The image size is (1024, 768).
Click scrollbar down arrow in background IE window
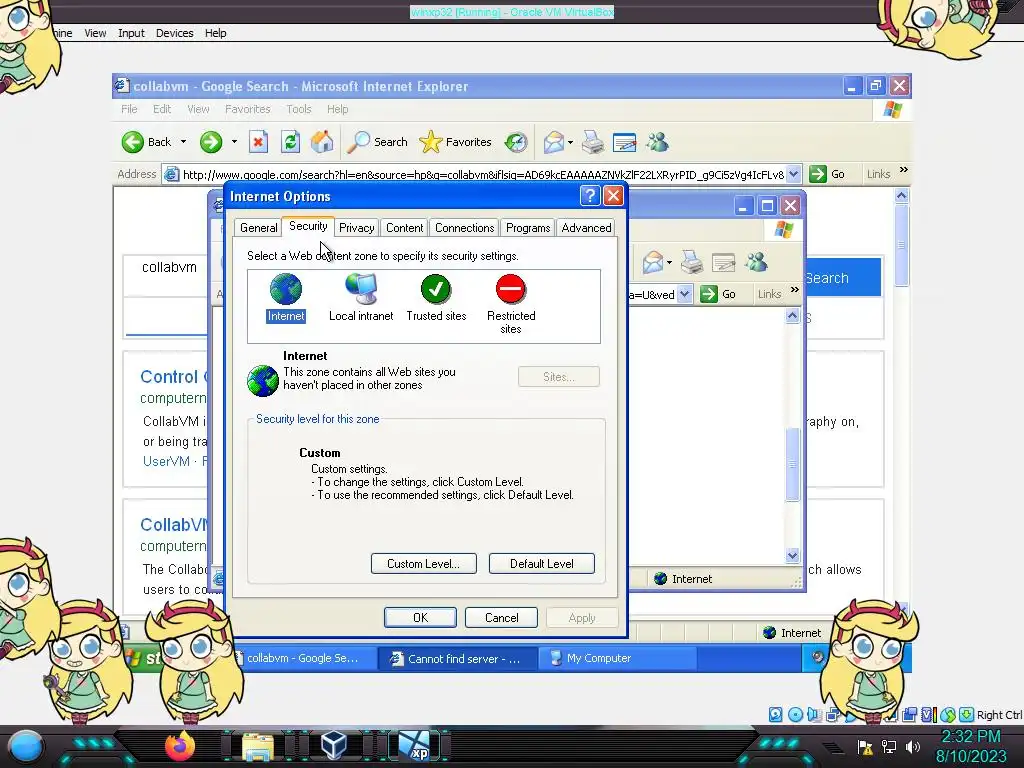coord(792,556)
